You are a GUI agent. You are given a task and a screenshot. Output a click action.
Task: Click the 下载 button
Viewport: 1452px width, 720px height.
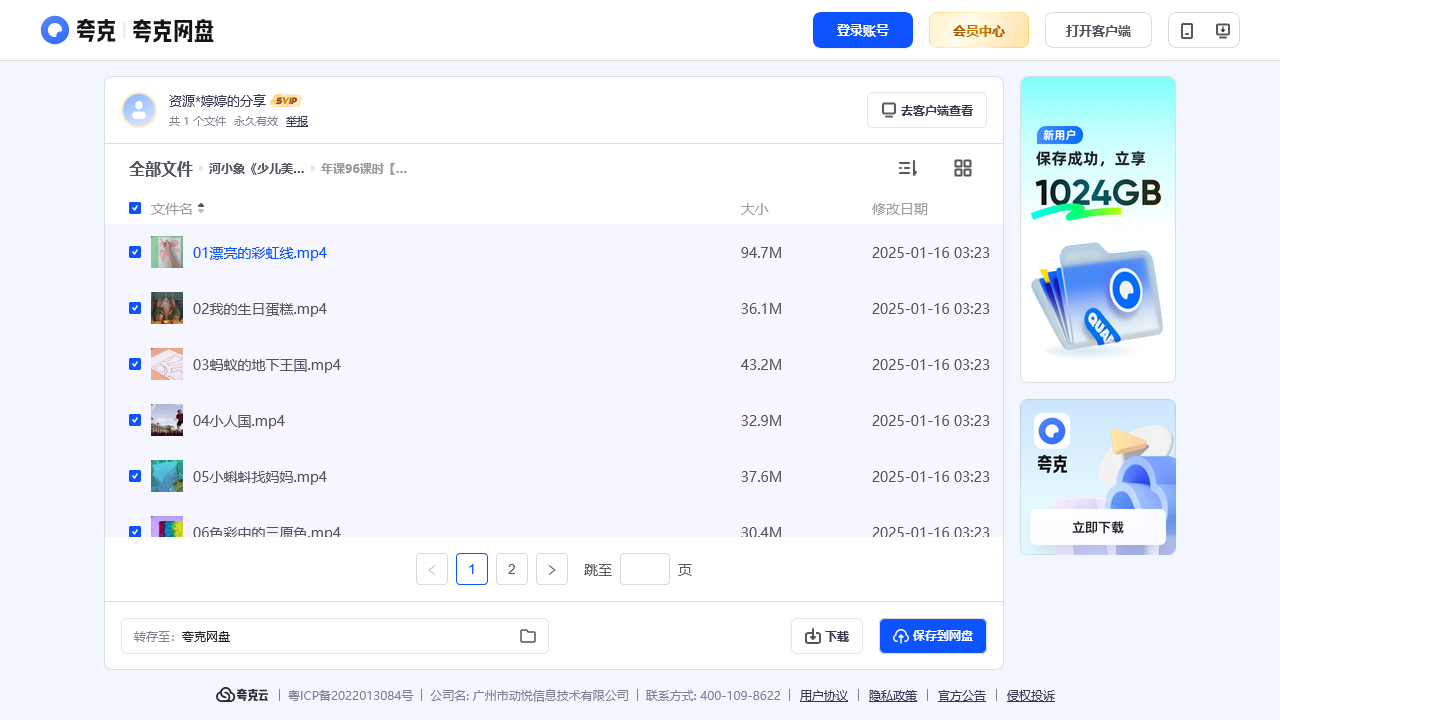click(x=827, y=636)
